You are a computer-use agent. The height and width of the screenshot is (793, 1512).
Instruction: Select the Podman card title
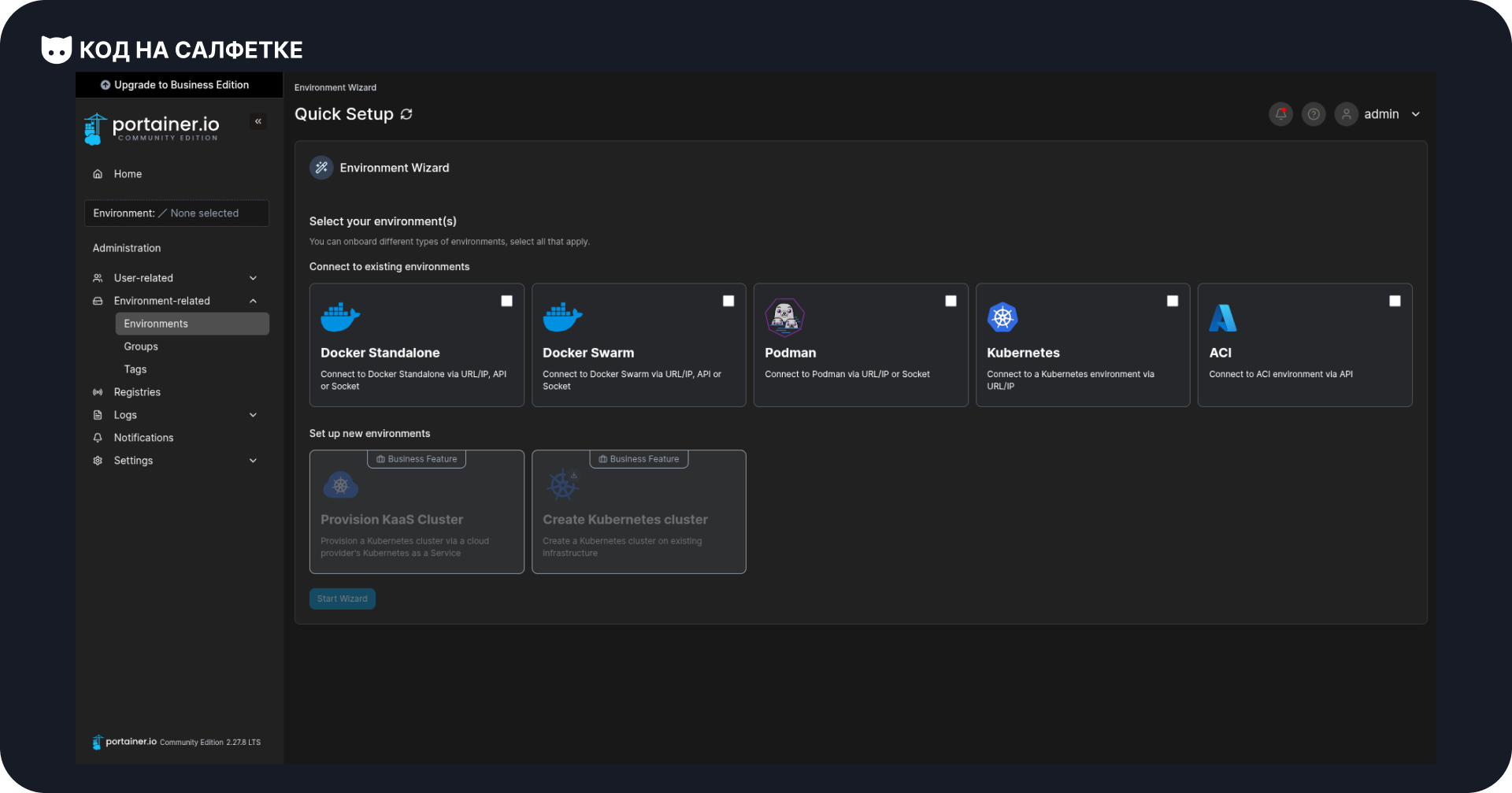[791, 353]
